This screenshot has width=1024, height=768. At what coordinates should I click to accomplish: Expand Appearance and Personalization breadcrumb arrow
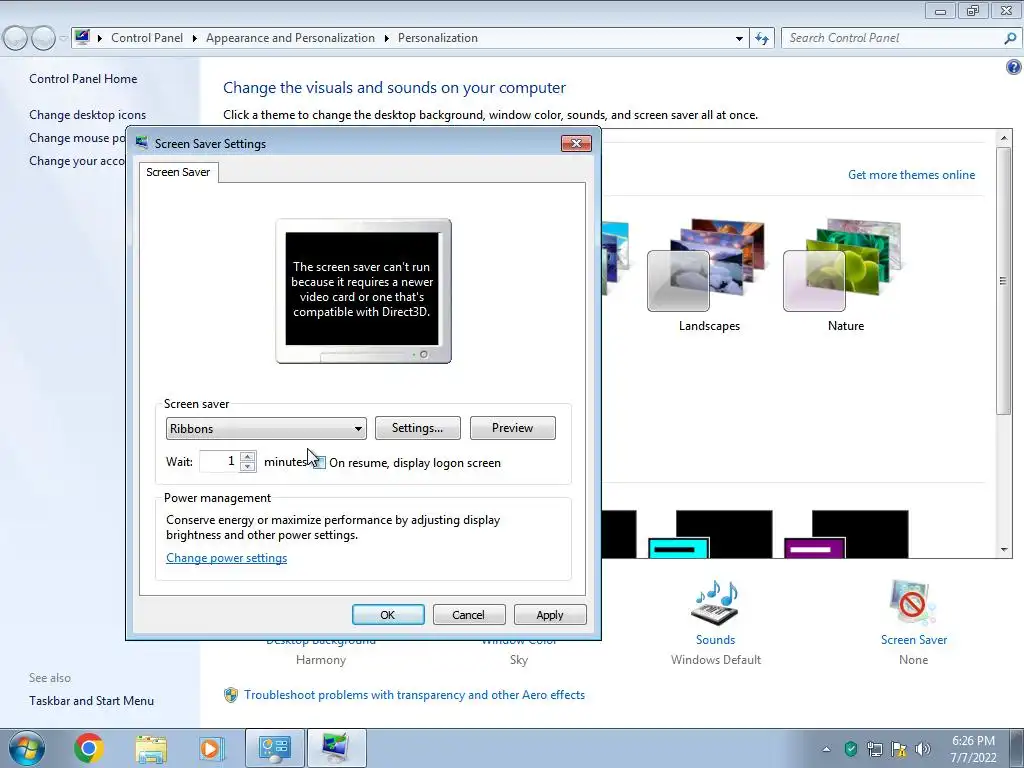(x=387, y=39)
